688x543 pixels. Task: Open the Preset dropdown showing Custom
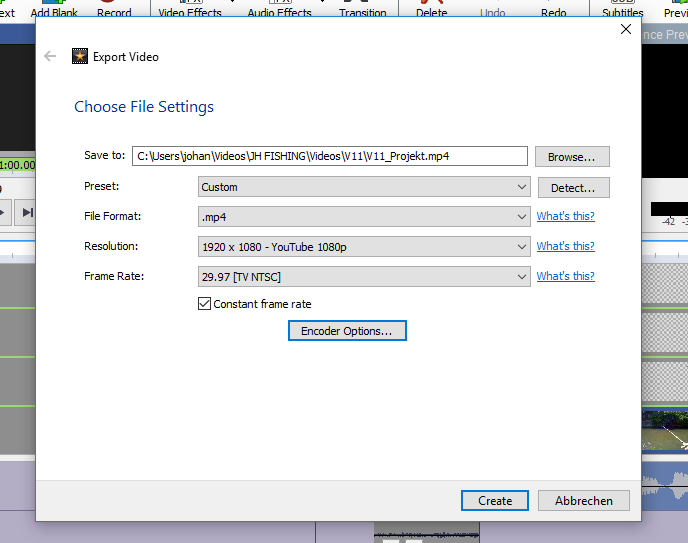pyautogui.click(x=364, y=187)
